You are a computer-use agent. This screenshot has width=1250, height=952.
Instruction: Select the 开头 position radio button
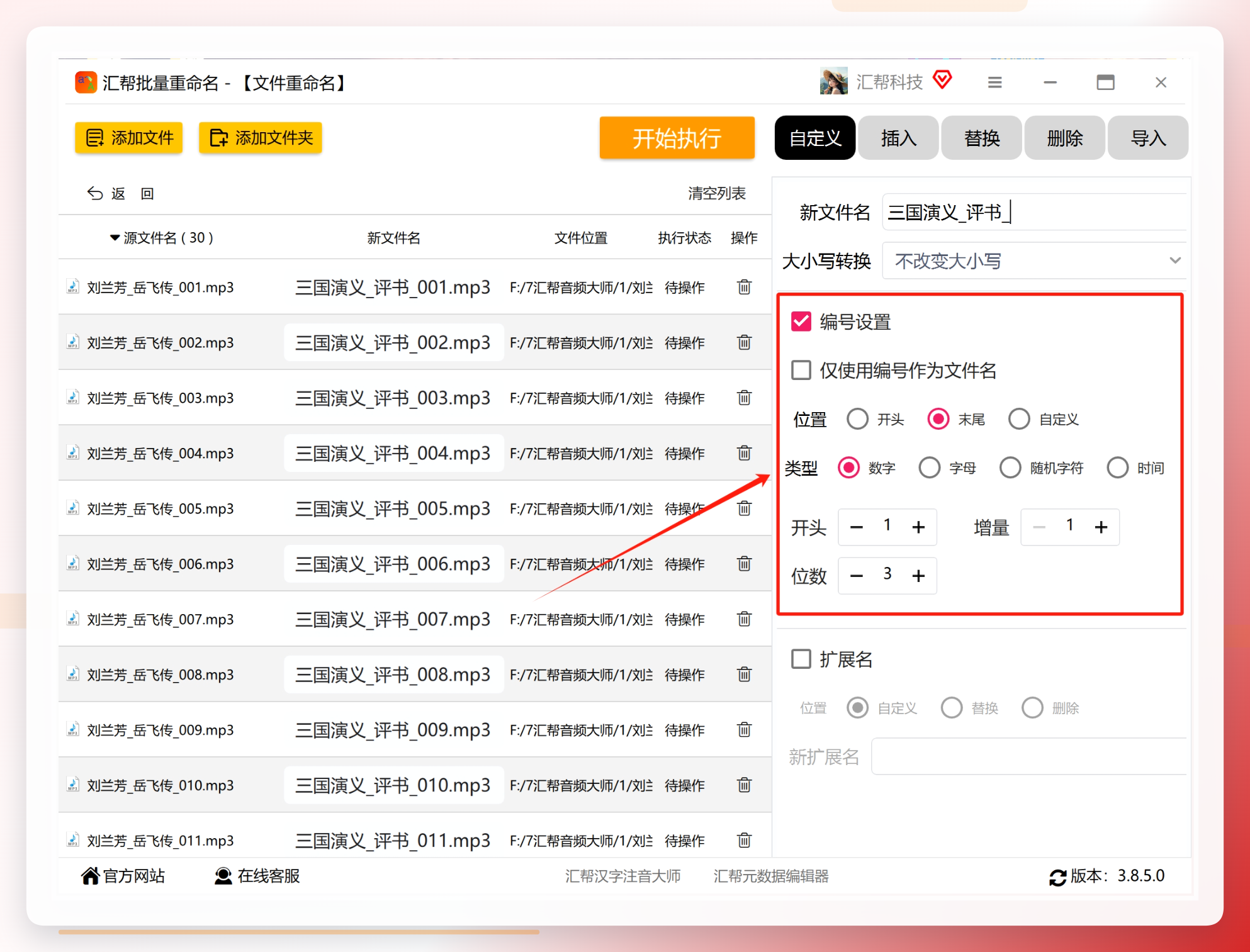(x=857, y=419)
